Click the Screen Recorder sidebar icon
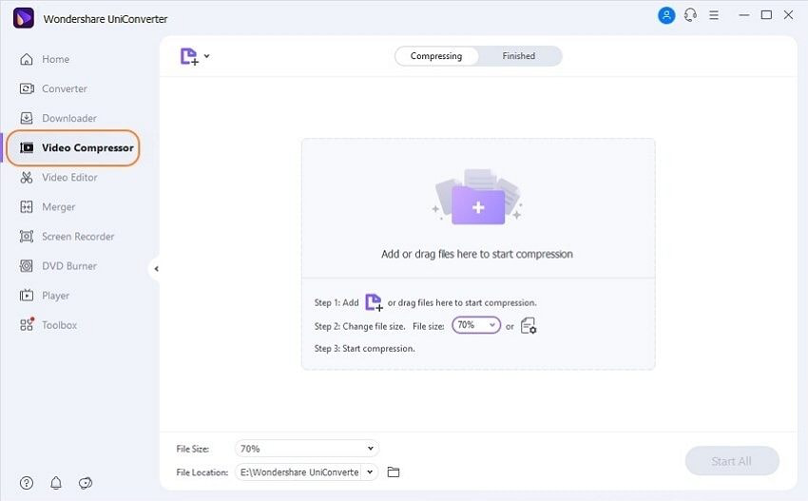Image resolution: width=808 pixels, height=502 pixels. (x=26, y=237)
